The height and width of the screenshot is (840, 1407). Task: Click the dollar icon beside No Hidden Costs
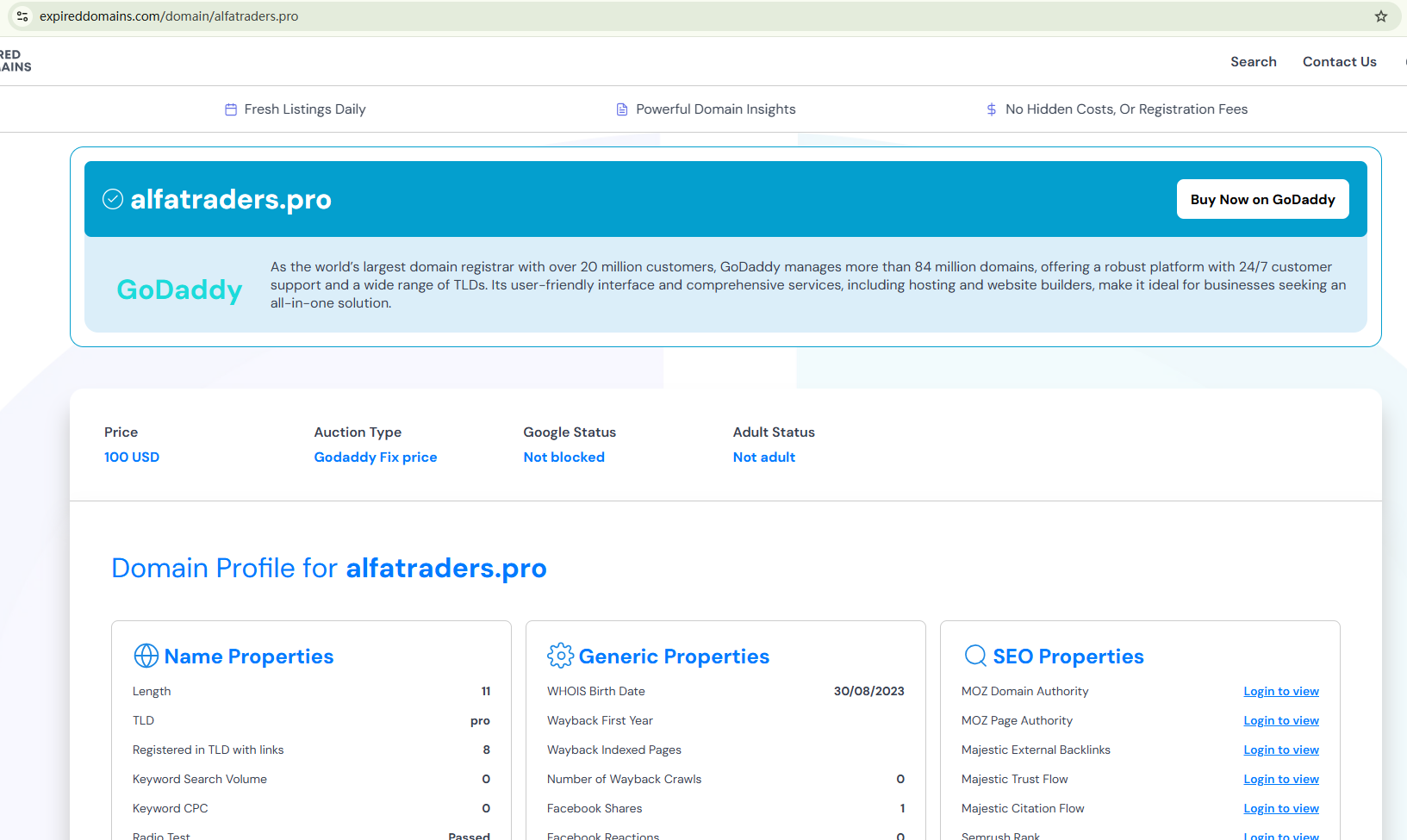[x=992, y=109]
